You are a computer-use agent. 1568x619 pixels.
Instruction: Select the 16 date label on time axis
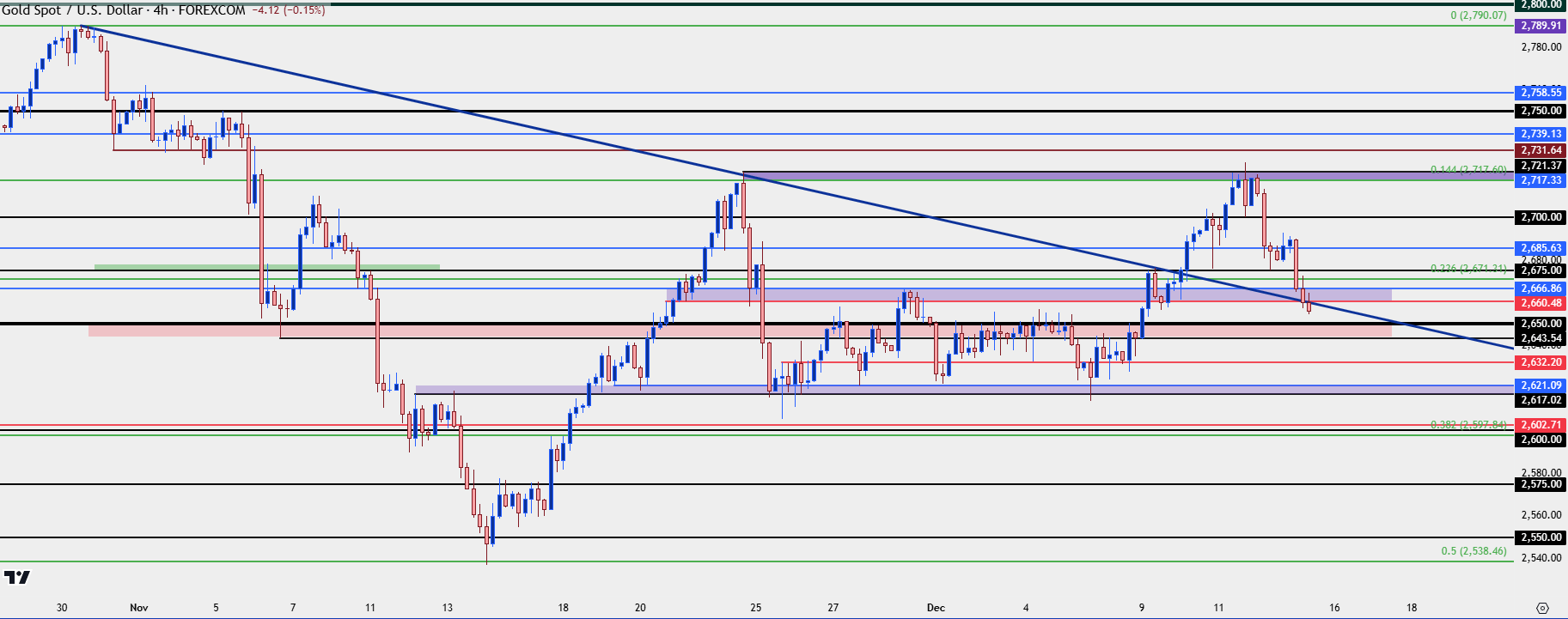[x=1334, y=608]
